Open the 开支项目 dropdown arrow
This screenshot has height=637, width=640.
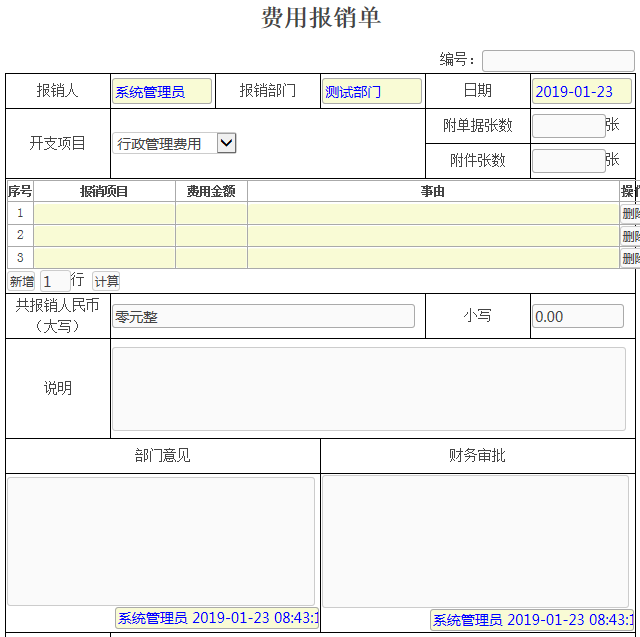click(x=226, y=143)
